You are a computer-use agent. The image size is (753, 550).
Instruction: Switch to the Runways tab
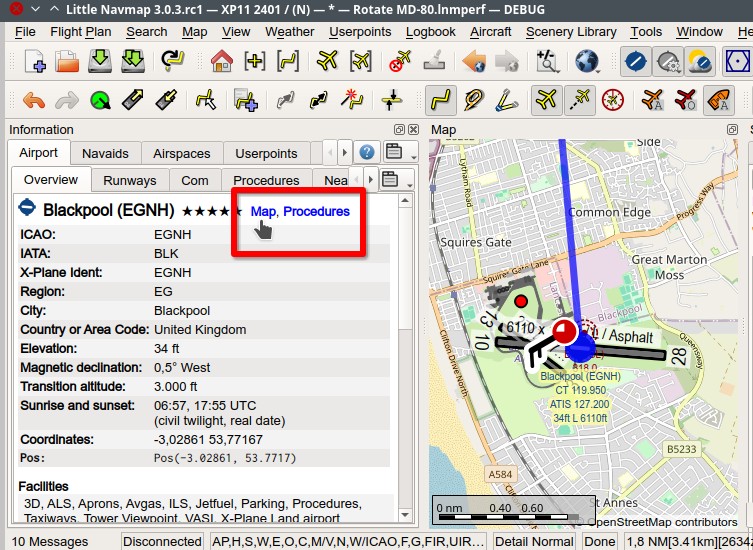tap(130, 181)
